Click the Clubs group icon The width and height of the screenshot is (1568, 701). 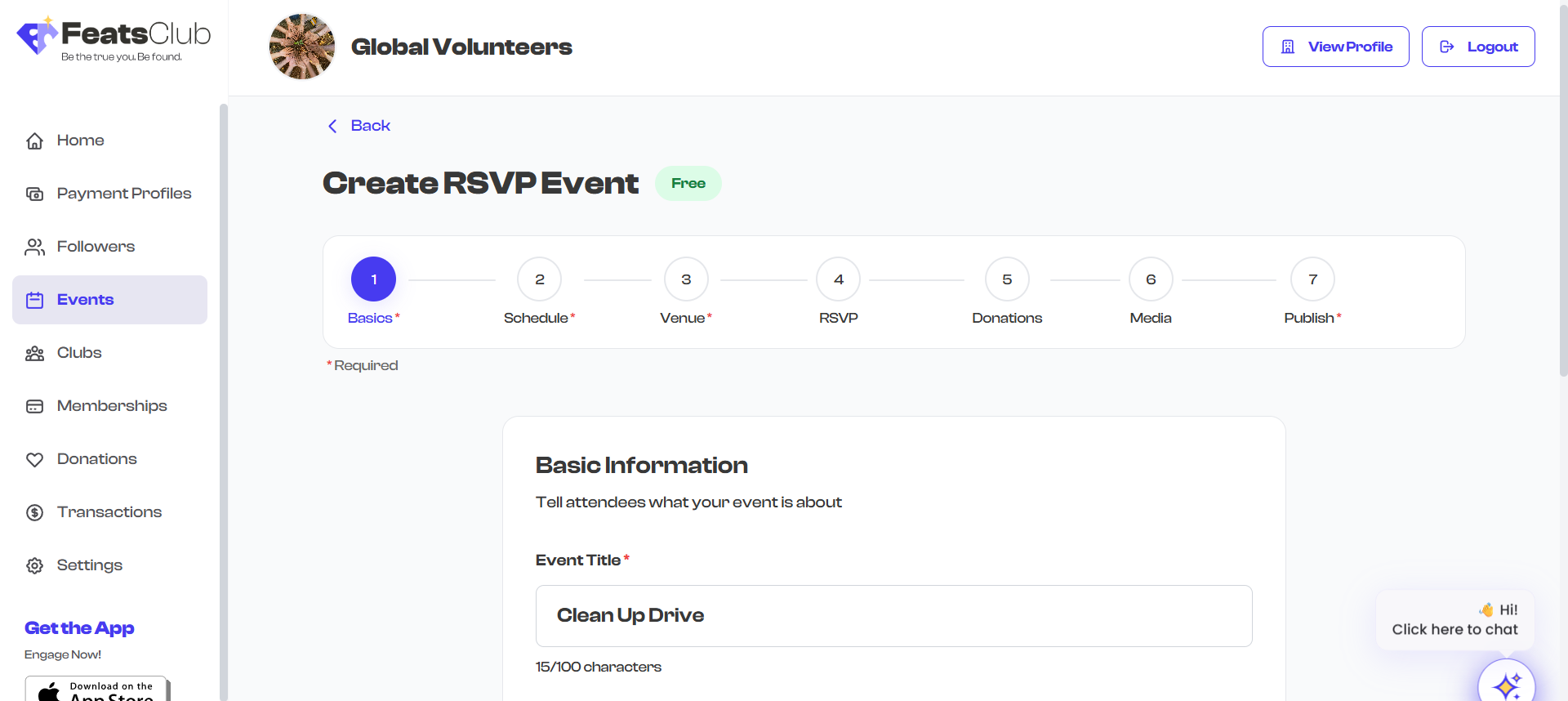coord(34,353)
